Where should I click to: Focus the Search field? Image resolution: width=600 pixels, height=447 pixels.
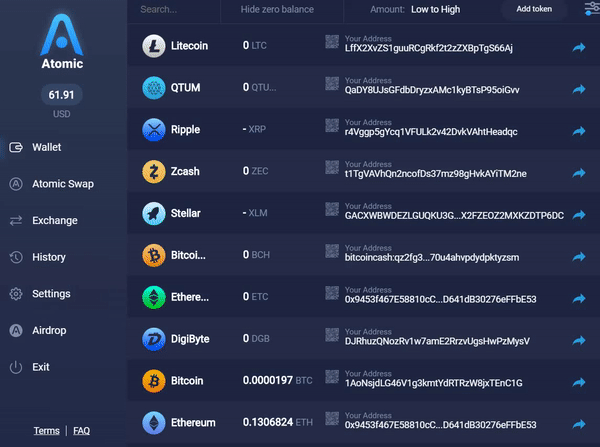click(x=174, y=9)
